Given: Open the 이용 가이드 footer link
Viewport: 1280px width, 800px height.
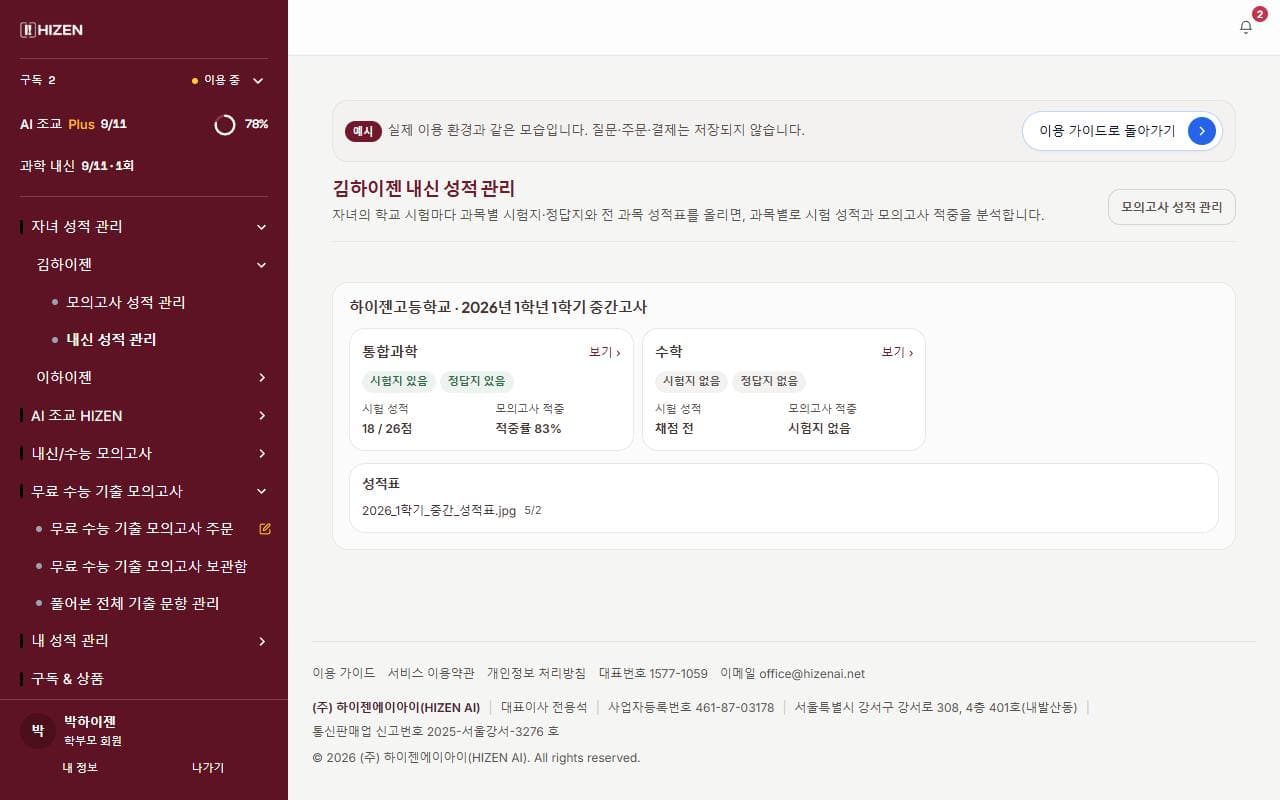Looking at the screenshot, I should pyautogui.click(x=343, y=673).
